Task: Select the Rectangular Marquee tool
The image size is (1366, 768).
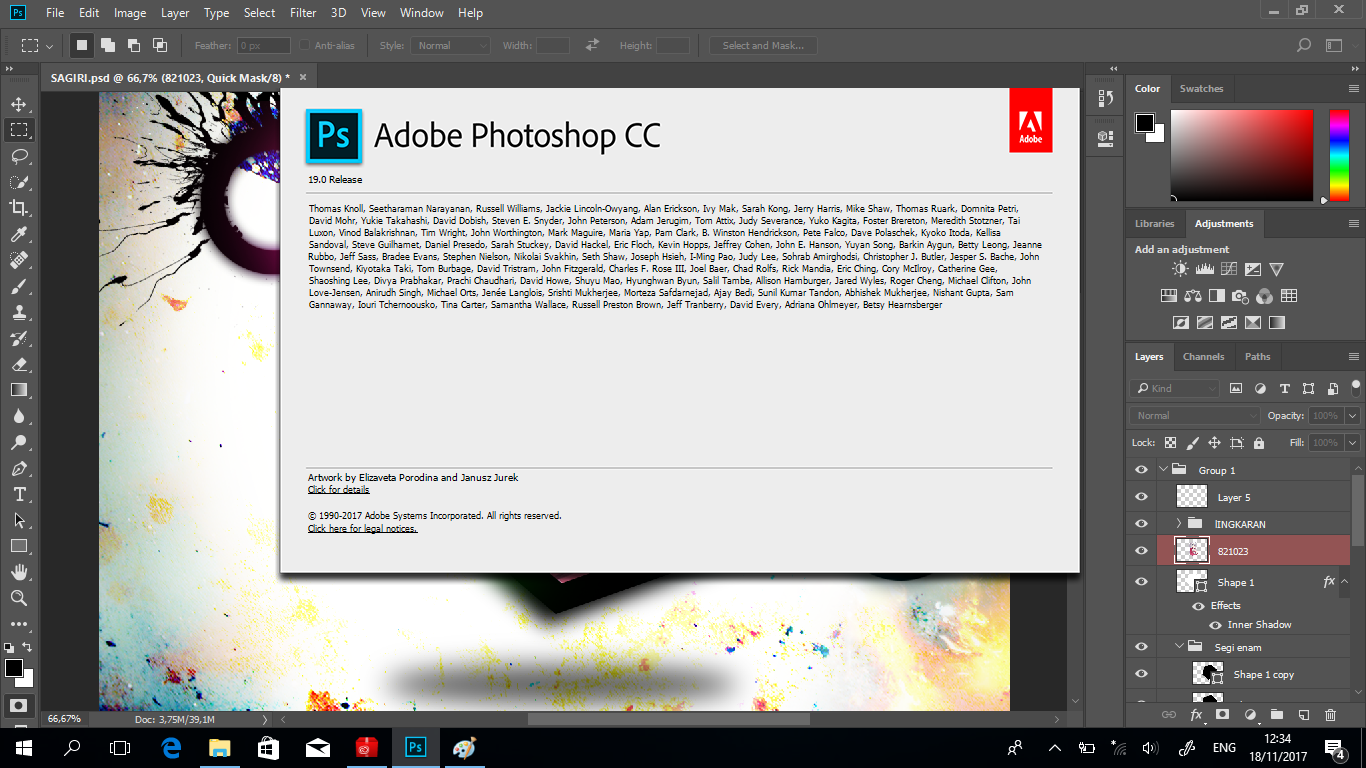Action: click(18, 130)
